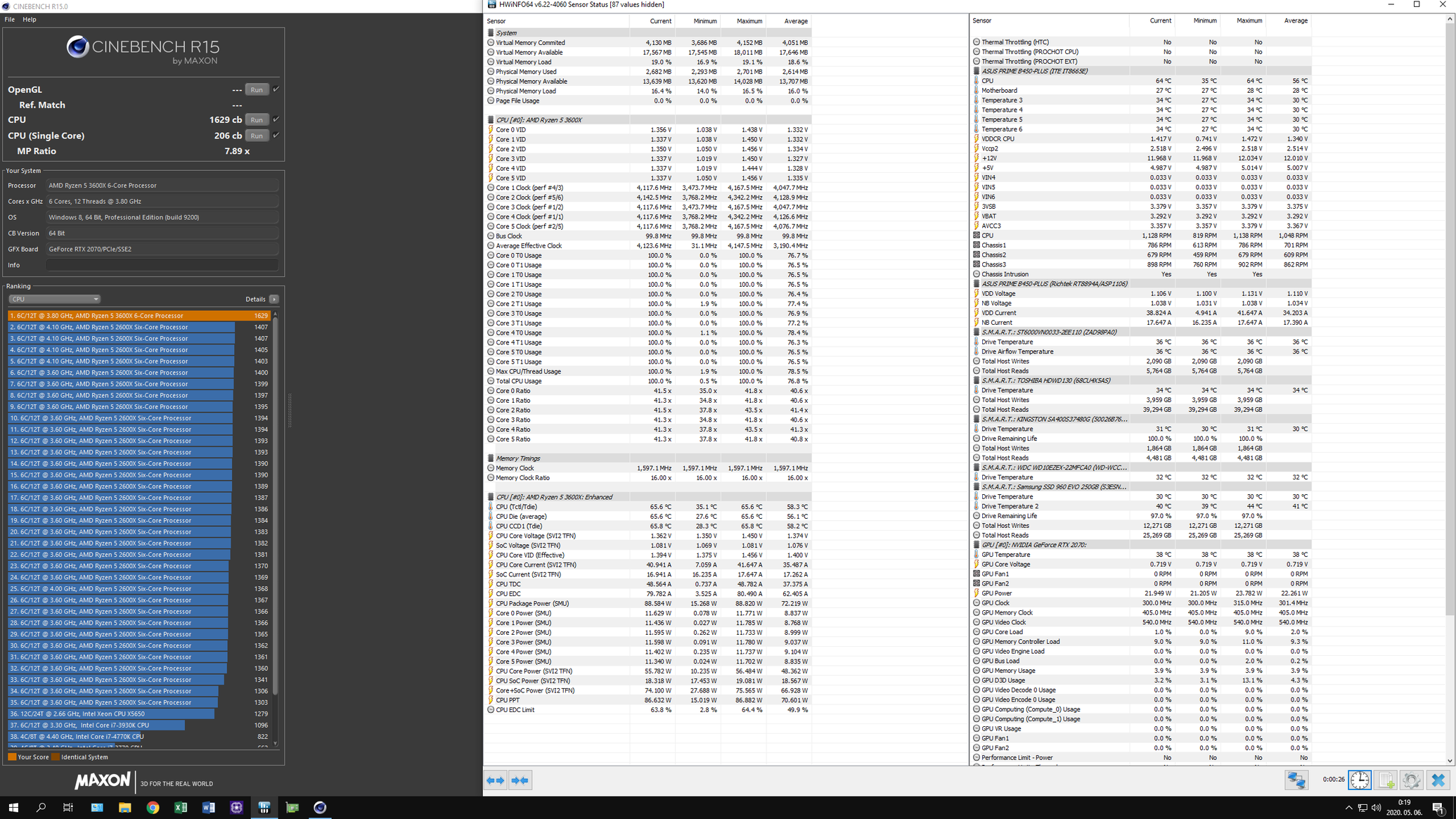The width and height of the screenshot is (1456, 819).
Task: Select ranking entry 38 Core i7-4770K
Action: (139, 736)
